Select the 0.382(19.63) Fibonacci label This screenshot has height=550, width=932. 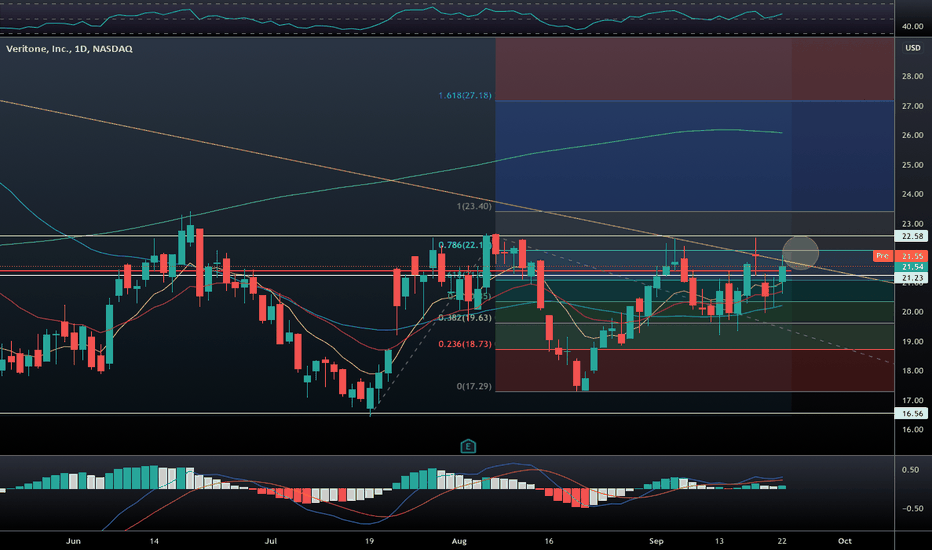[465, 318]
